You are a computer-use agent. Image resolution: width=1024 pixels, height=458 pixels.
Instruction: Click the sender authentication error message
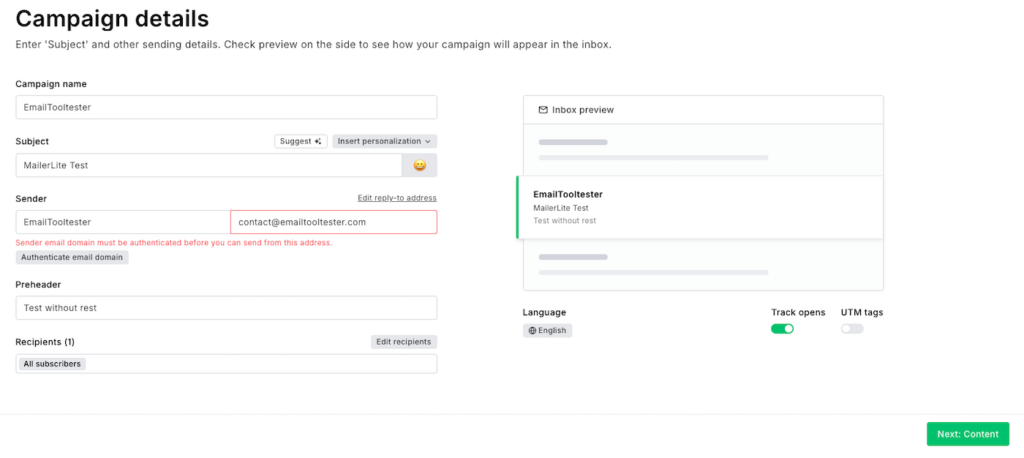(x=174, y=242)
